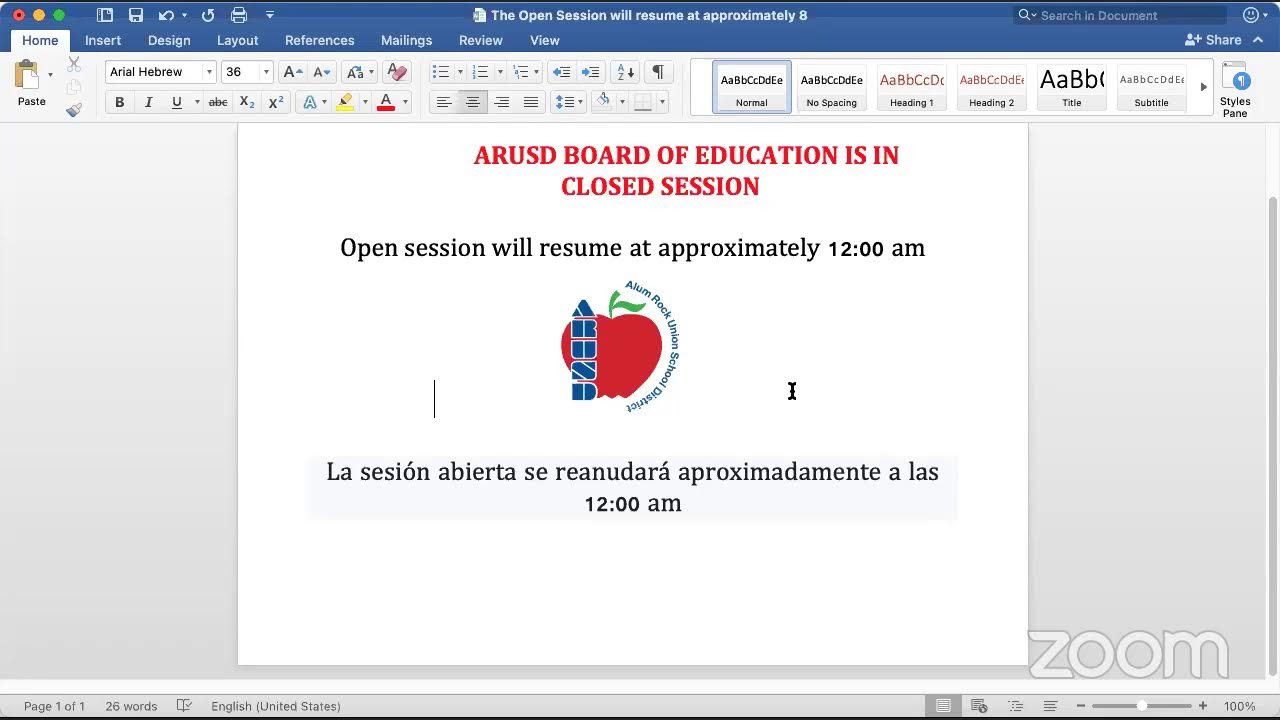Toggle strikethrough formatting
This screenshot has height=720, width=1280.
point(218,102)
